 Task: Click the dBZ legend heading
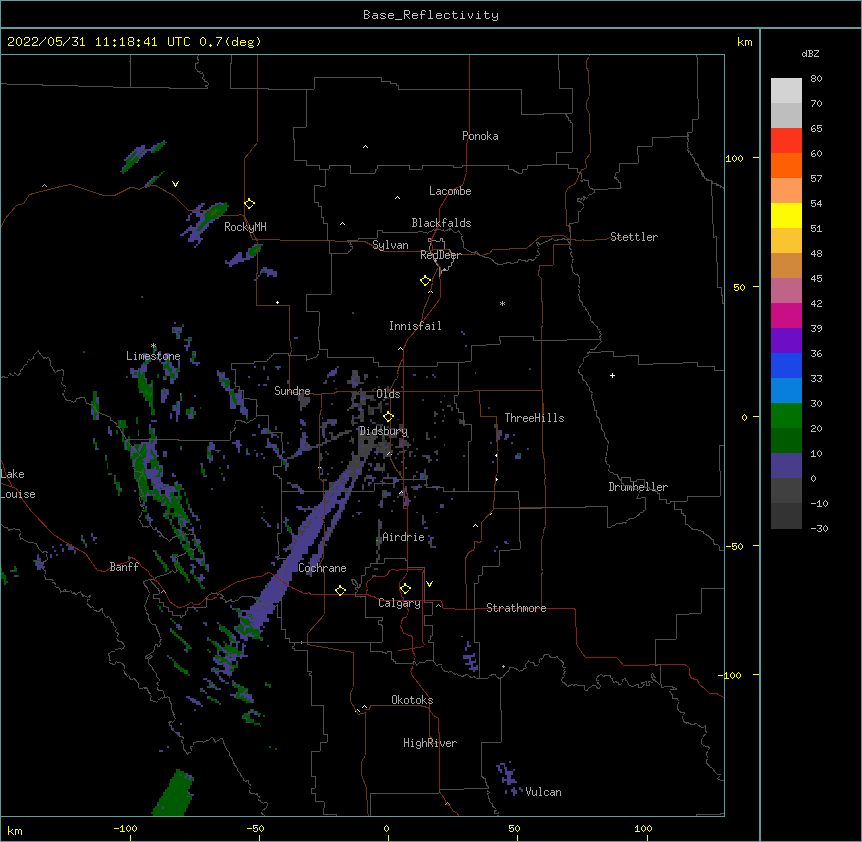(810, 54)
